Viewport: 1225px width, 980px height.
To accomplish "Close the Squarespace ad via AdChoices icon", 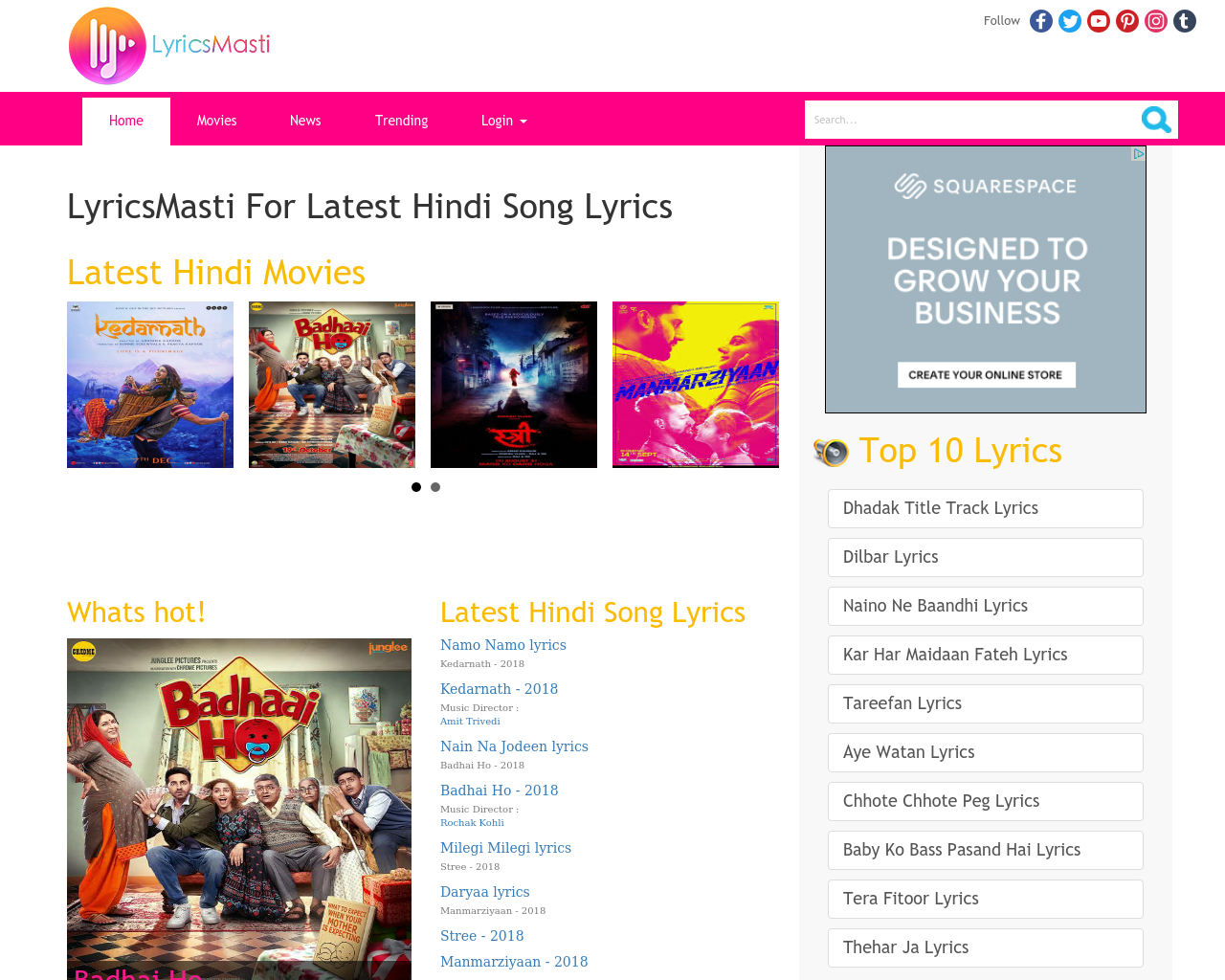I will pyautogui.click(x=1138, y=154).
